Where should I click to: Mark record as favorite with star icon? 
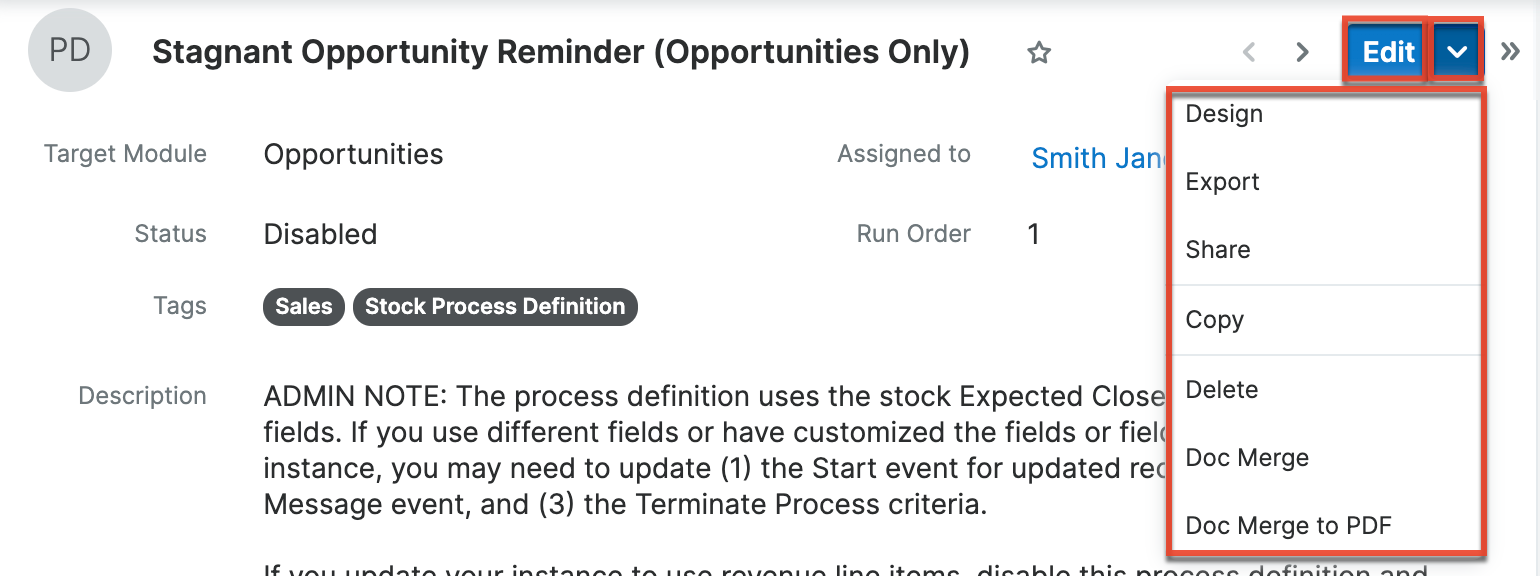(1039, 53)
